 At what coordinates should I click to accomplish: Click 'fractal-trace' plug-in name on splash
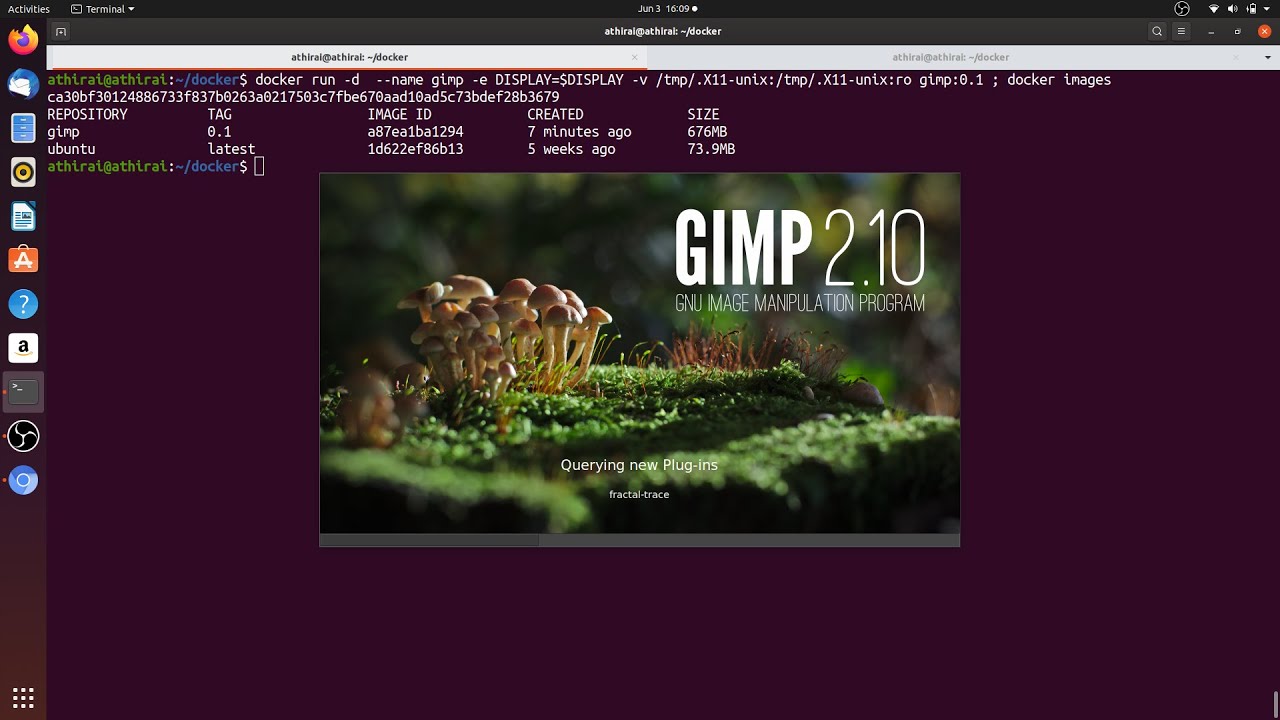[x=639, y=494]
